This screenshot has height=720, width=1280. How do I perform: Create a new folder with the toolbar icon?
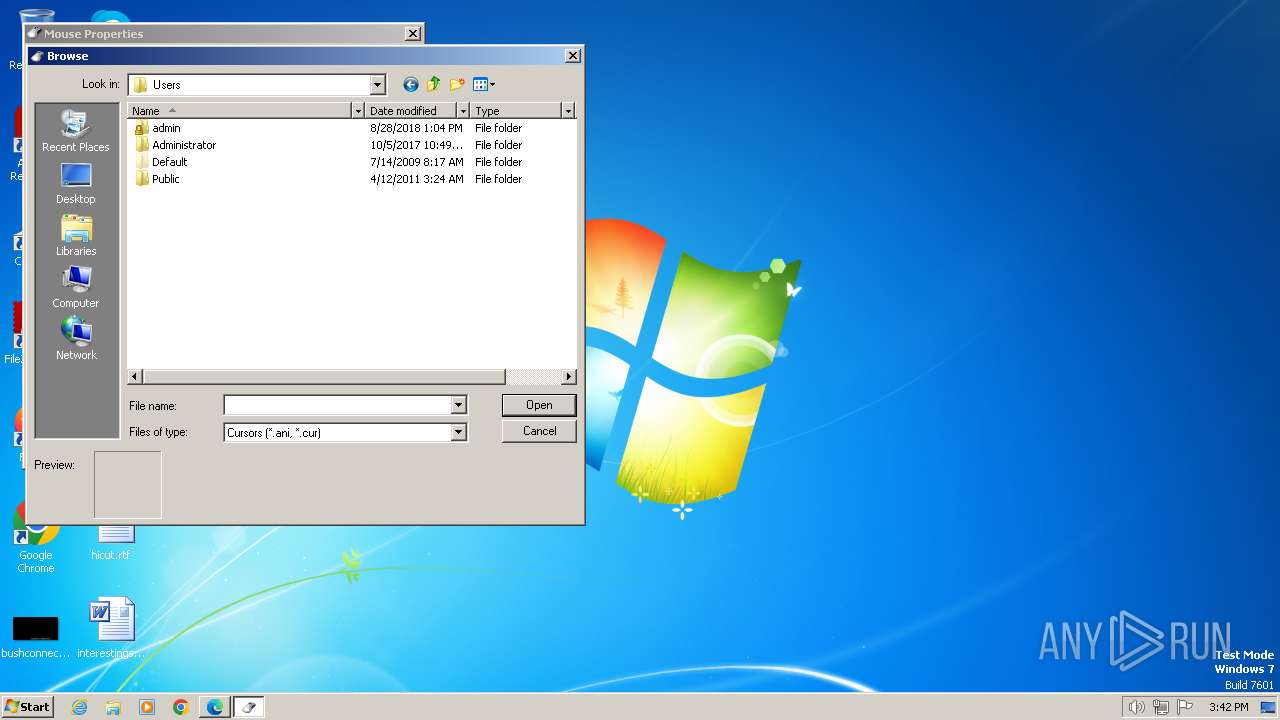pos(457,85)
